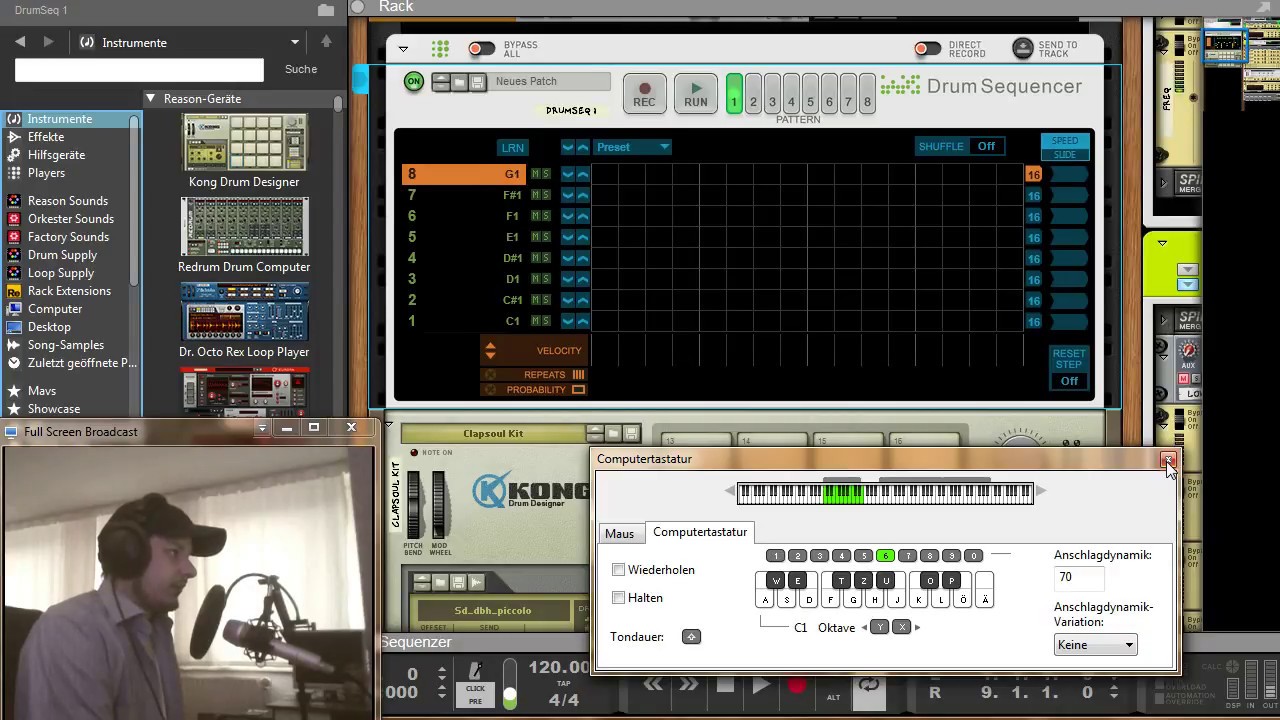Check the Wiederholen checkbox
The width and height of the screenshot is (1280, 720).
pos(618,570)
